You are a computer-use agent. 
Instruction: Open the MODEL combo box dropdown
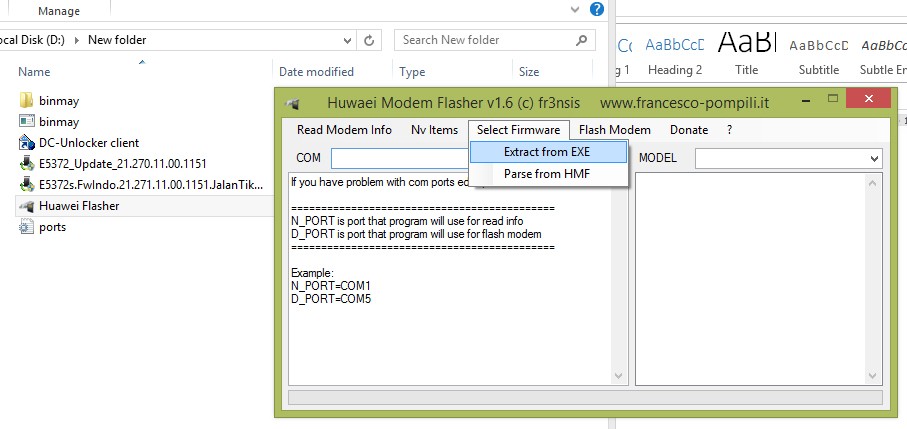[x=874, y=158]
